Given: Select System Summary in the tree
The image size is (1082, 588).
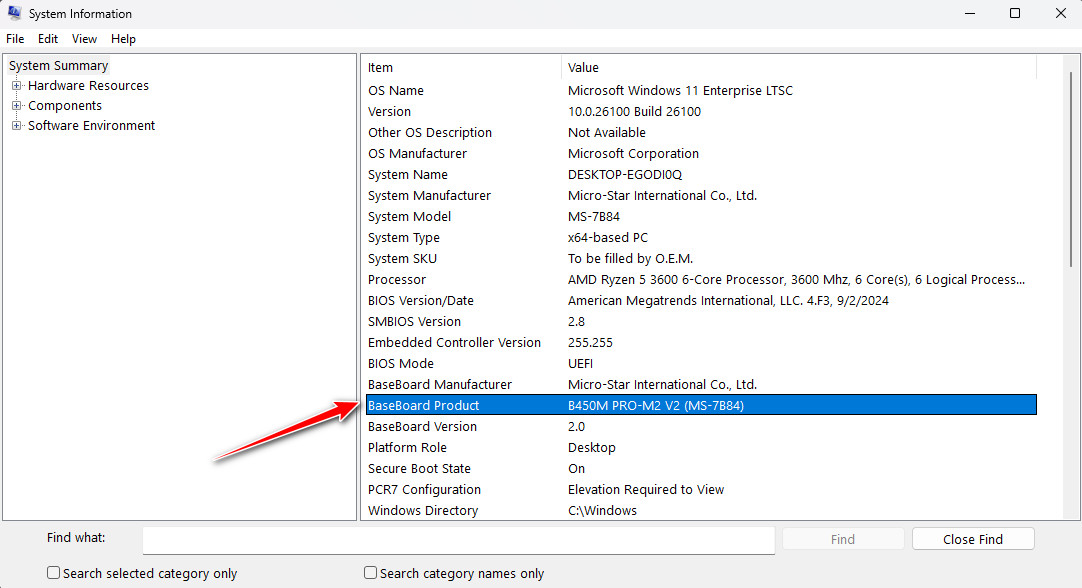Looking at the screenshot, I should click(58, 66).
